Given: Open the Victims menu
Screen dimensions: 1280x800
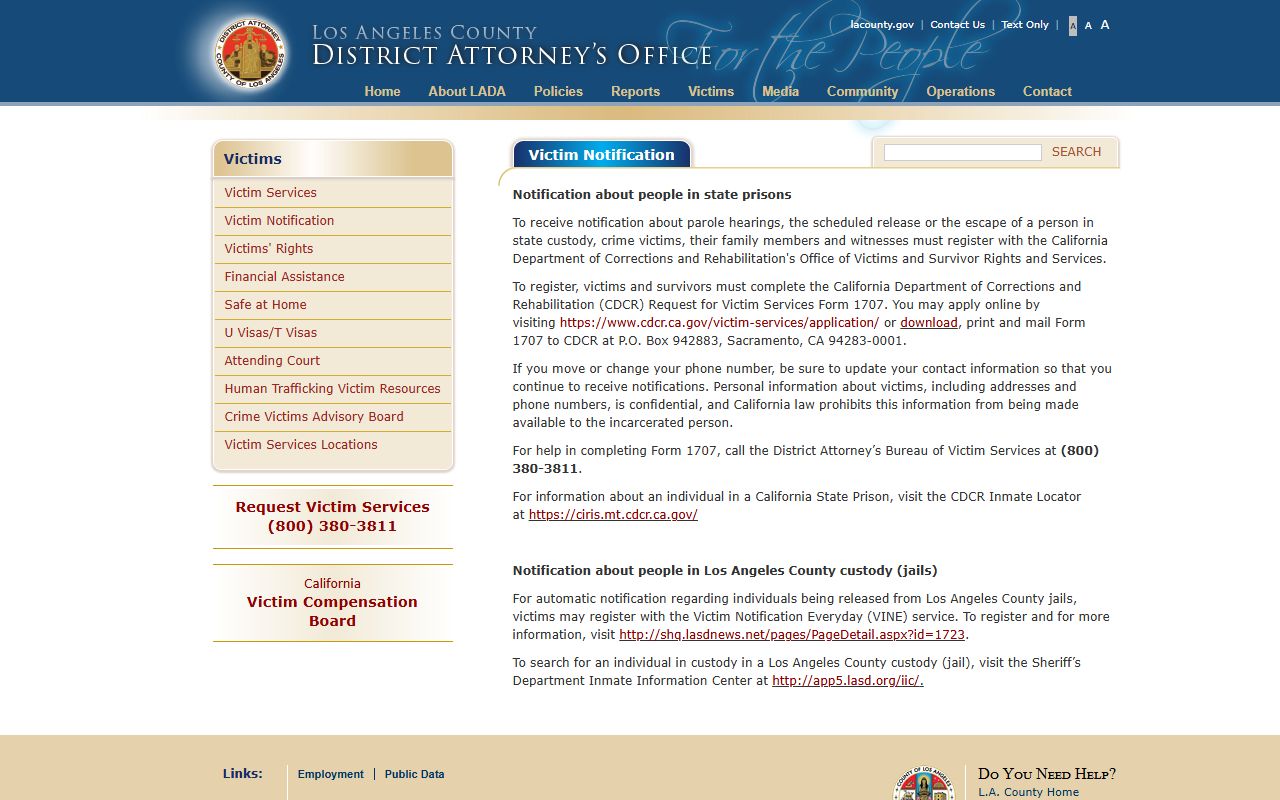Looking at the screenshot, I should [711, 91].
